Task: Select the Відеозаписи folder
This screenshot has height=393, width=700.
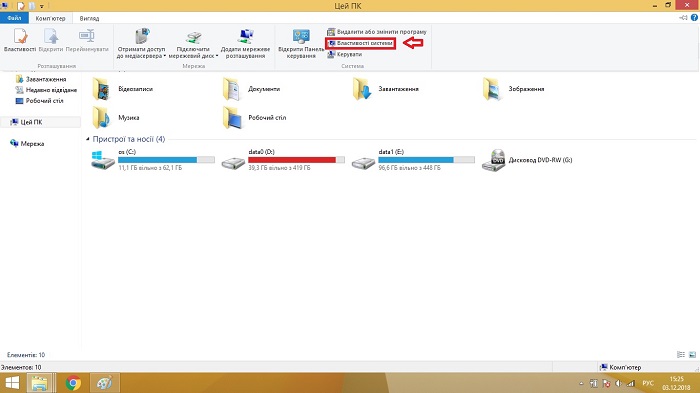Action: [123, 89]
